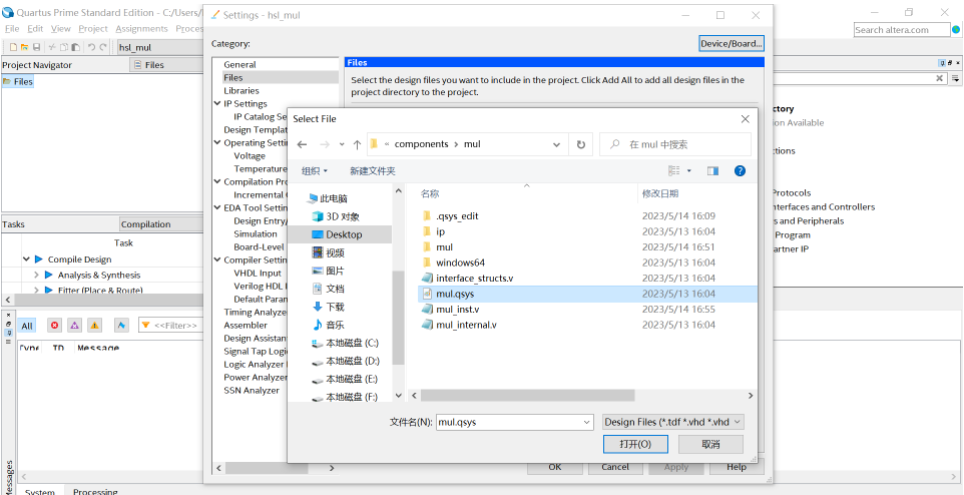
Task: Open the 组织 organize dropdown
Action: pos(315,171)
